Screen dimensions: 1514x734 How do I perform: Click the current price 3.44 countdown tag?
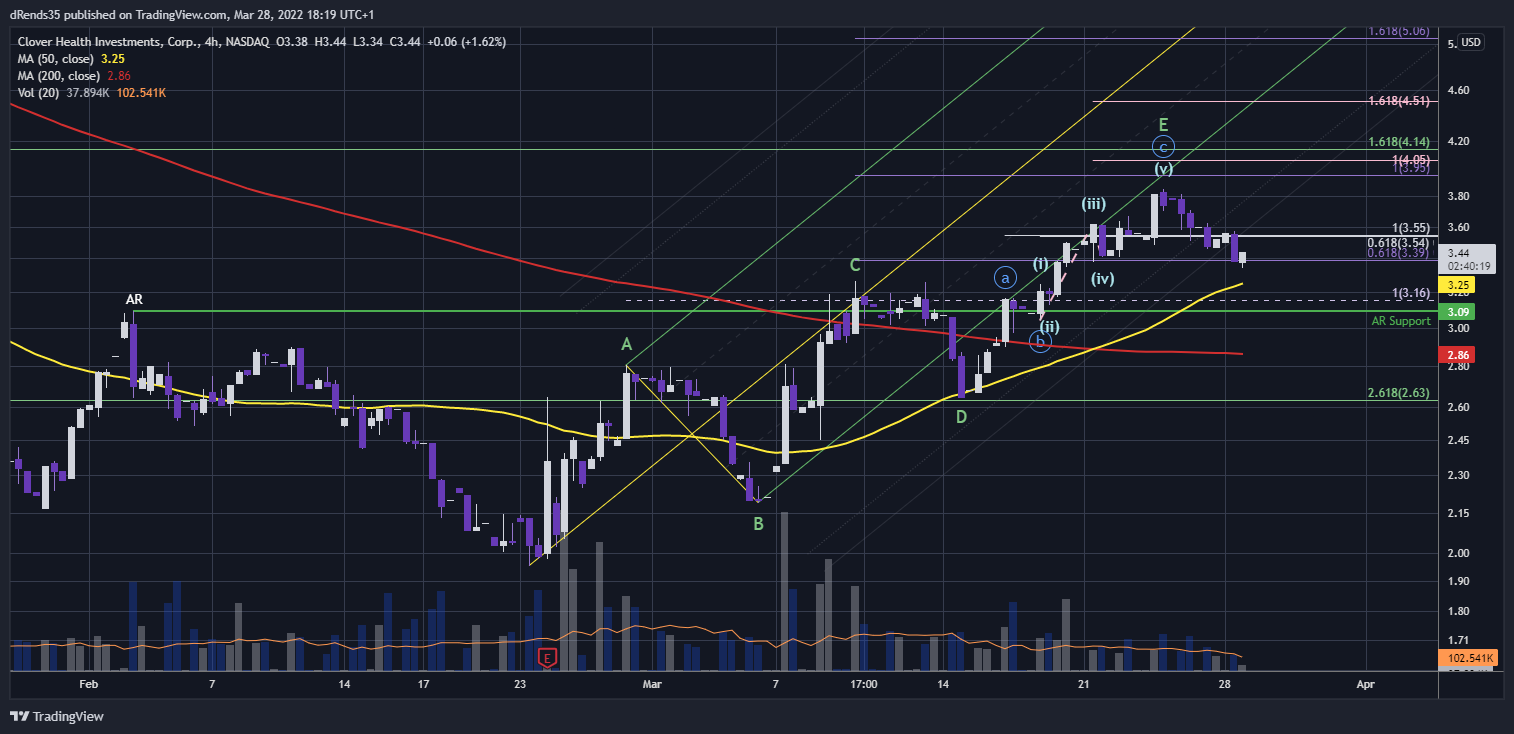pyautogui.click(x=1467, y=259)
